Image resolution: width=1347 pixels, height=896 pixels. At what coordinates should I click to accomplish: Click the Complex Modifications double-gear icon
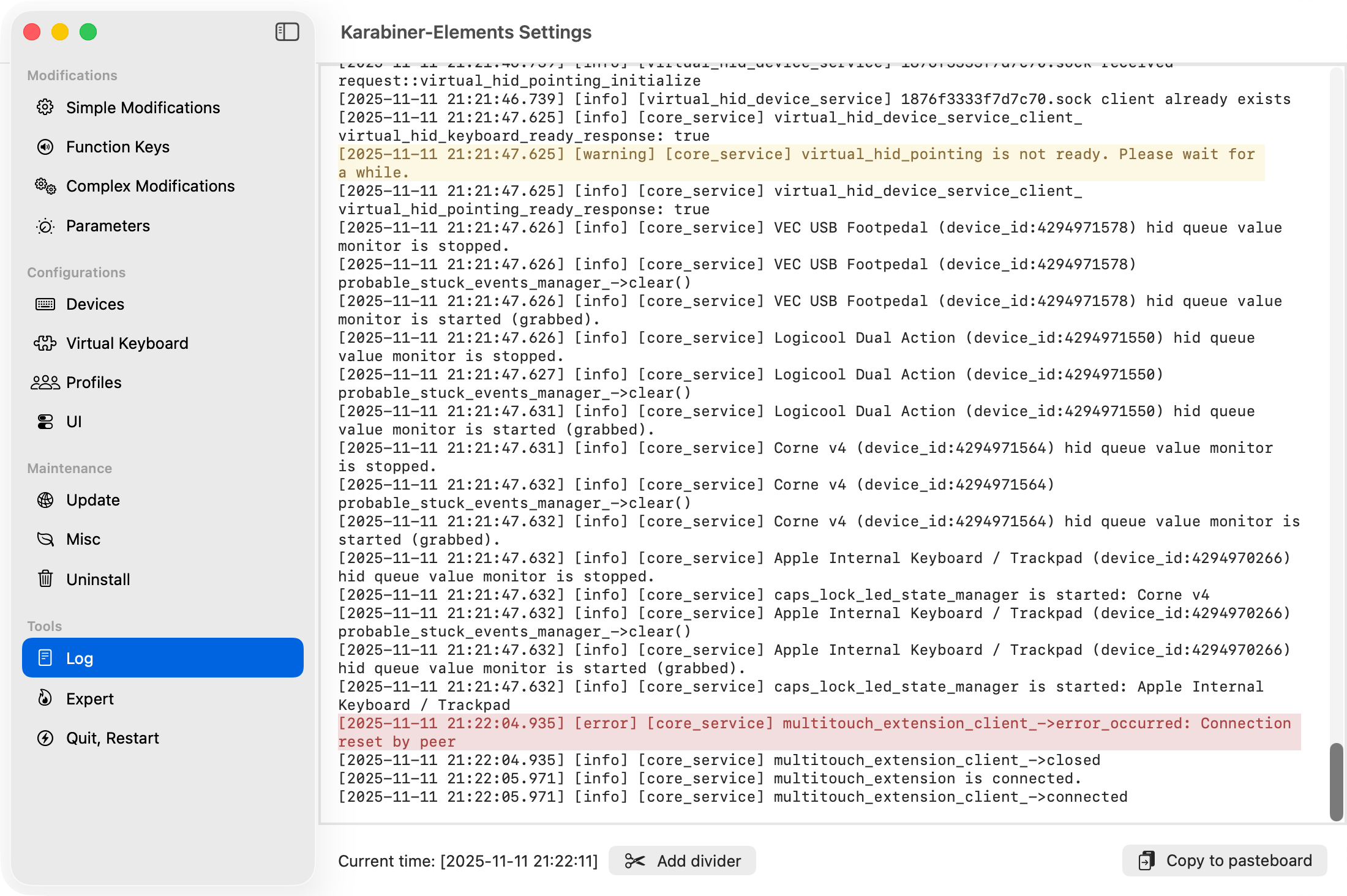click(x=45, y=186)
